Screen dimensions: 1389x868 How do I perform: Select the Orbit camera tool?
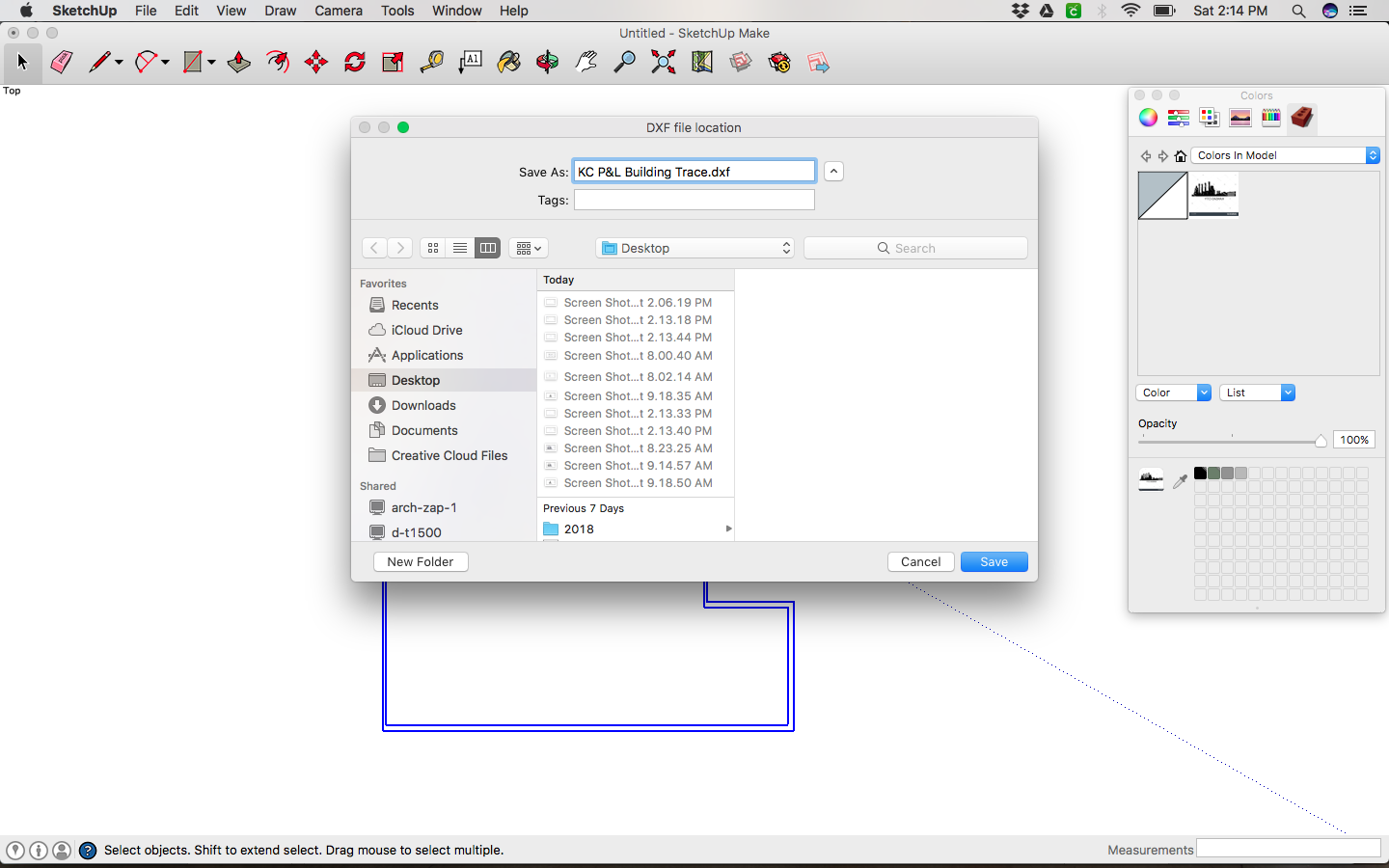point(547,63)
